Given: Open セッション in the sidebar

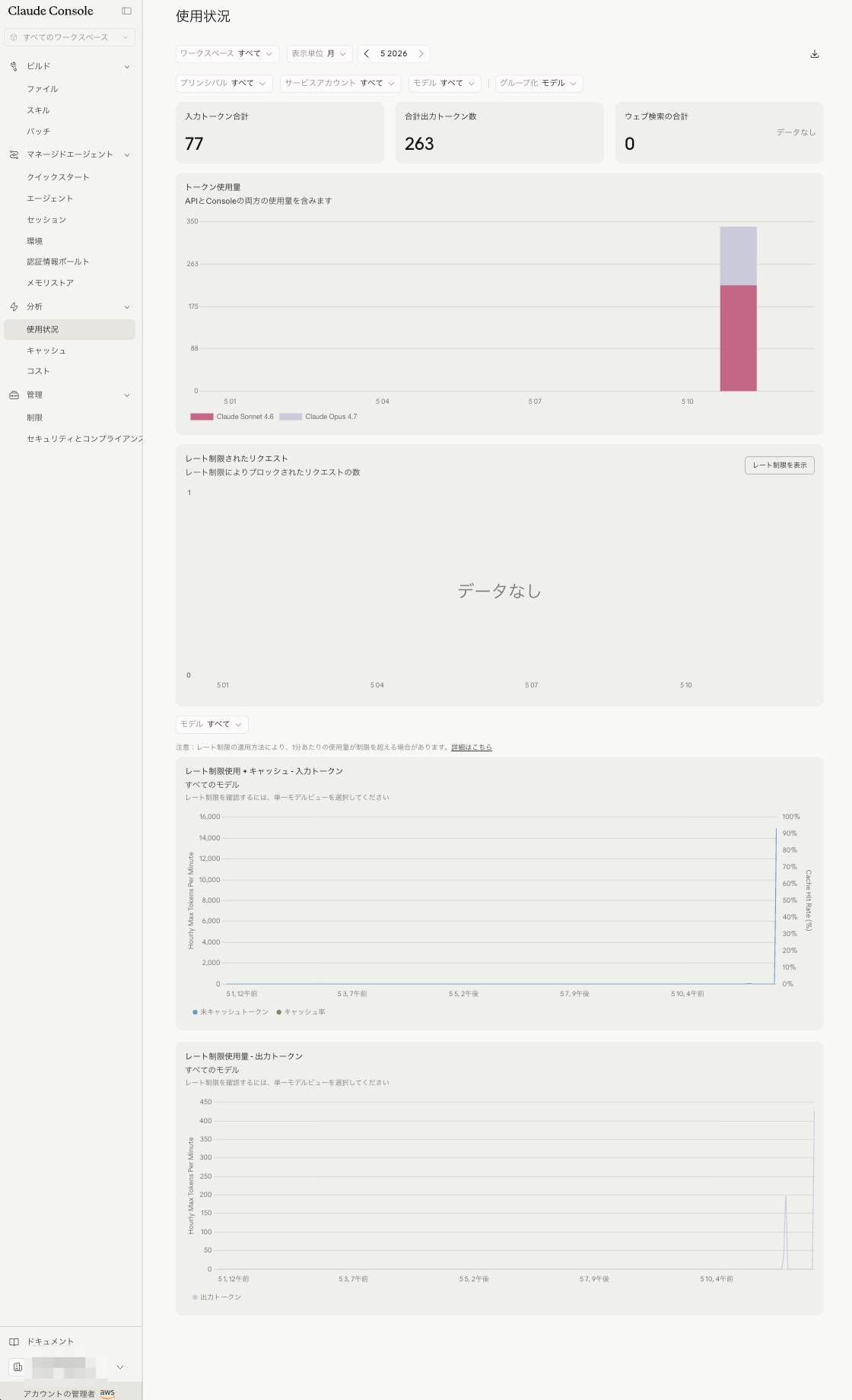Looking at the screenshot, I should pyautogui.click(x=46, y=220).
